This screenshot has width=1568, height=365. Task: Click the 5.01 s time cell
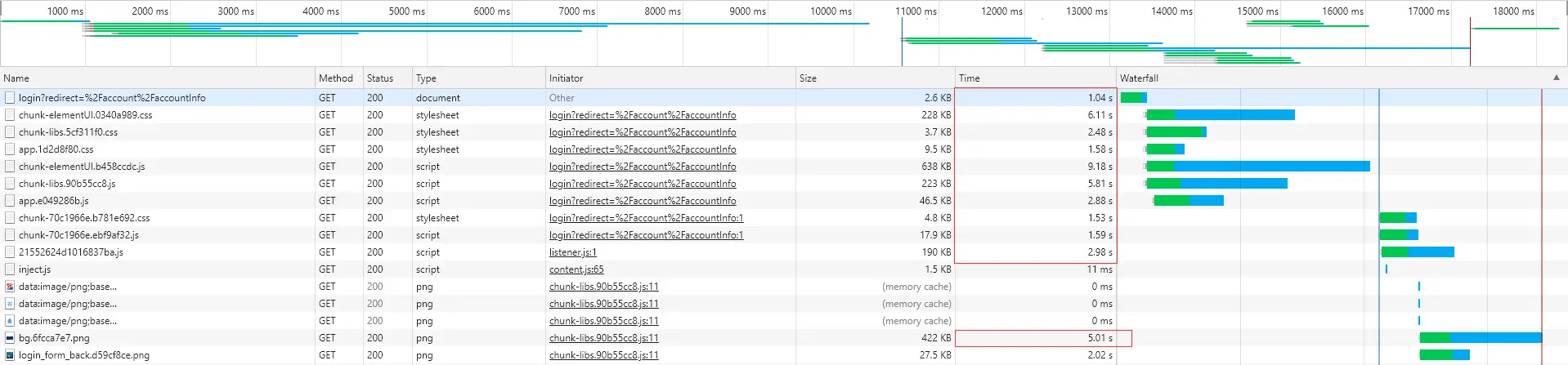(x=1035, y=338)
